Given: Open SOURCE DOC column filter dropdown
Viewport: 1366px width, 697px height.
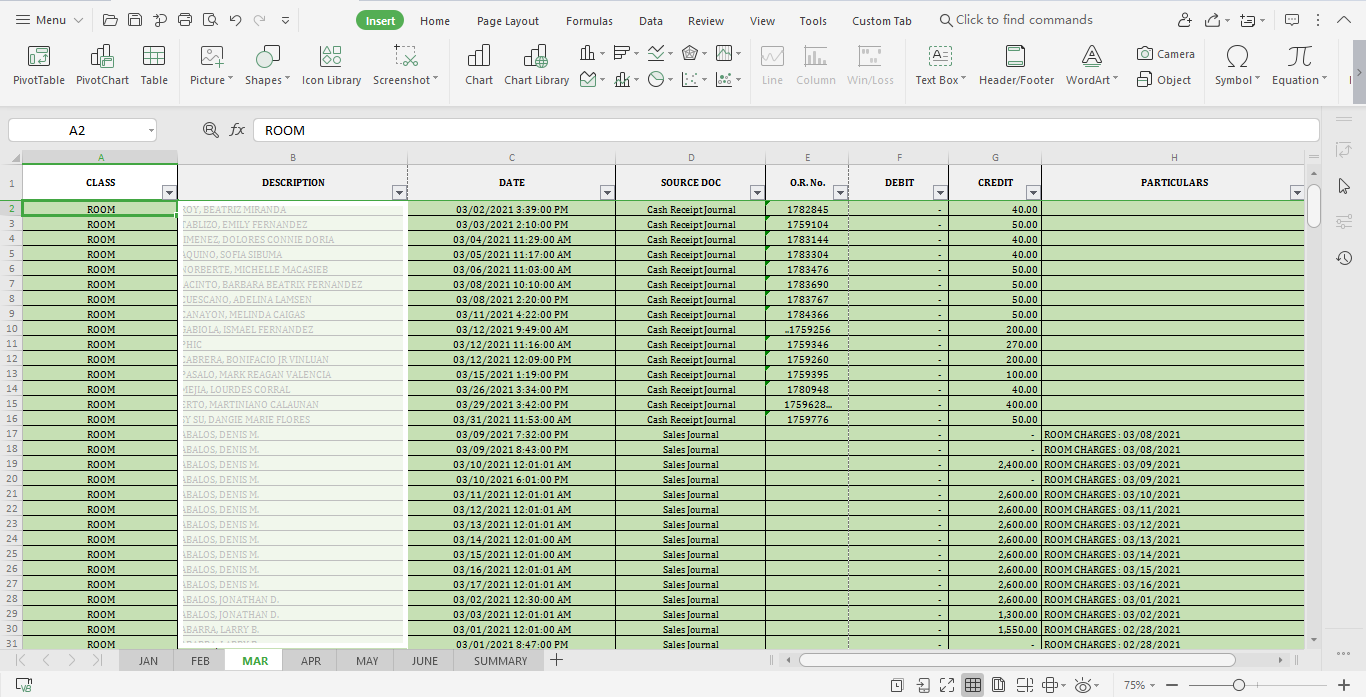Looking at the screenshot, I should coord(757,193).
